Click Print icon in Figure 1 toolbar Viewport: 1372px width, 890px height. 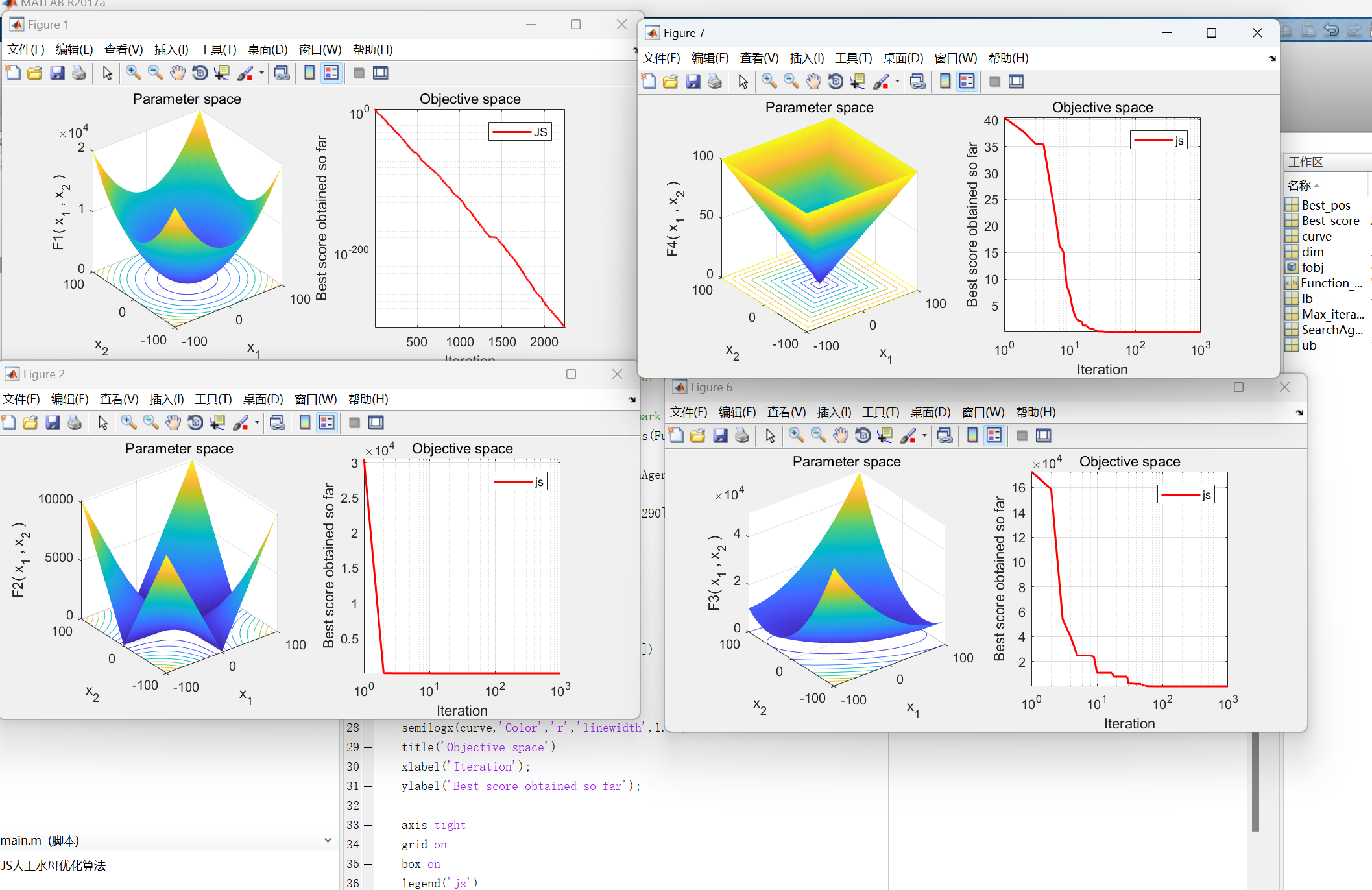[79, 73]
